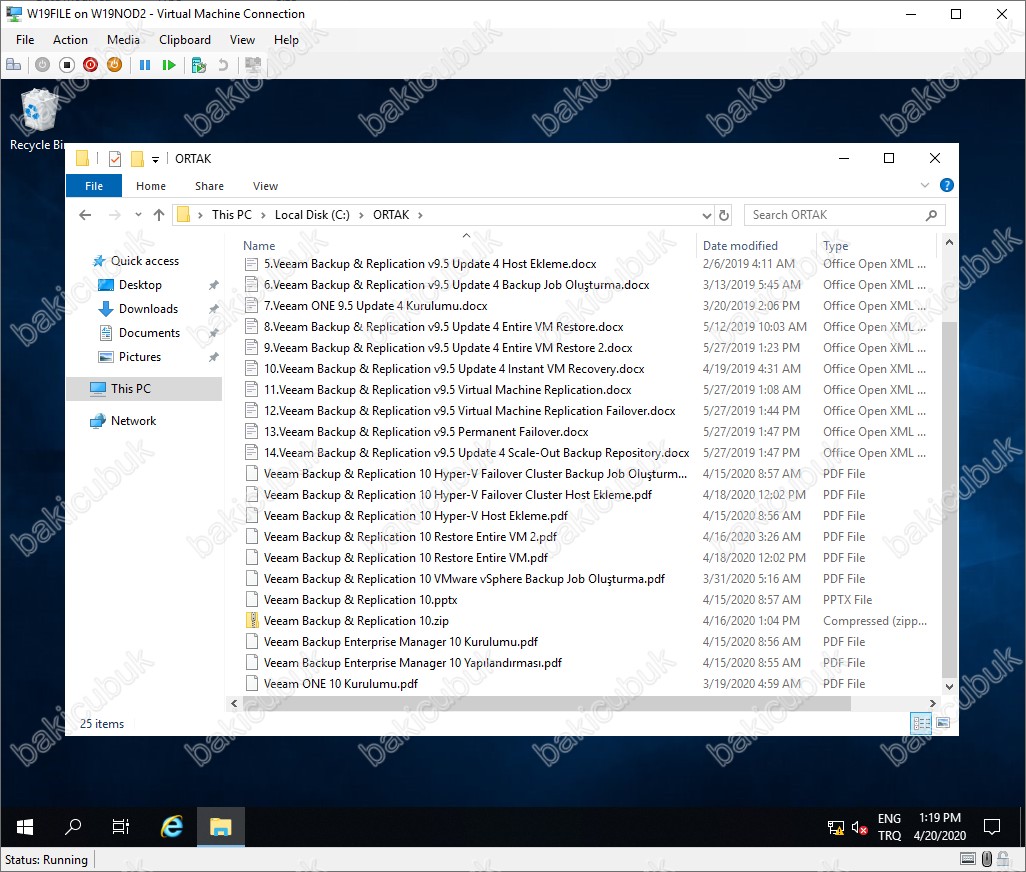Open Task View on the taskbar
Viewport: 1026px width, 872px height.
[x=121, y=827]
